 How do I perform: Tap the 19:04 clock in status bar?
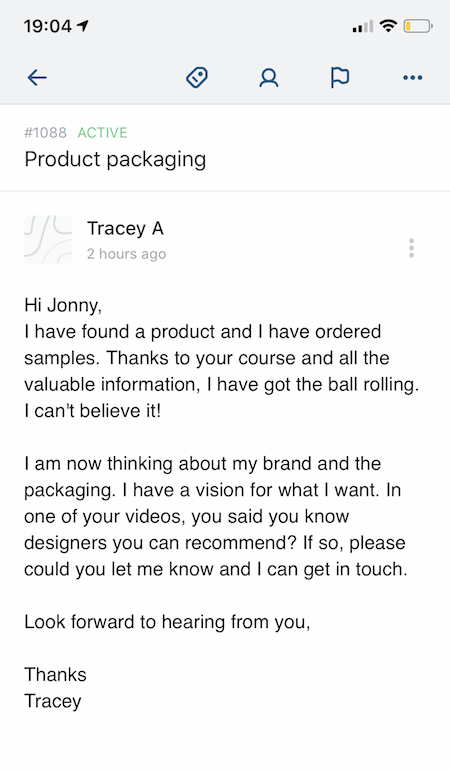(48, 26)
